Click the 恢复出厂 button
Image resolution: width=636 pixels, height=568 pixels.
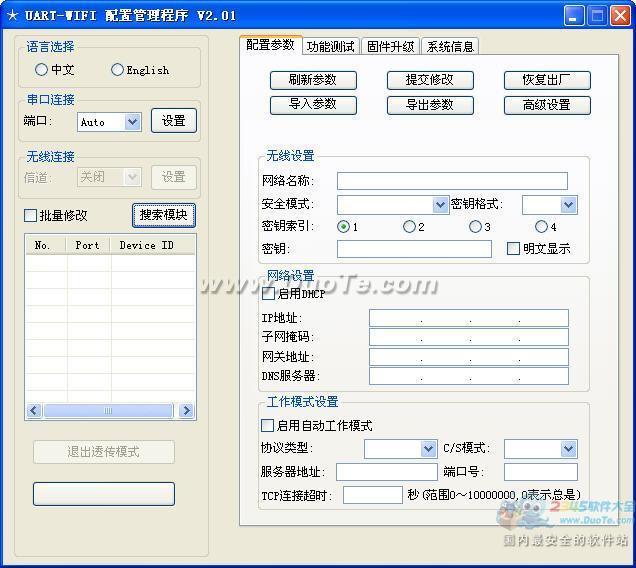(x=547, y=80)
